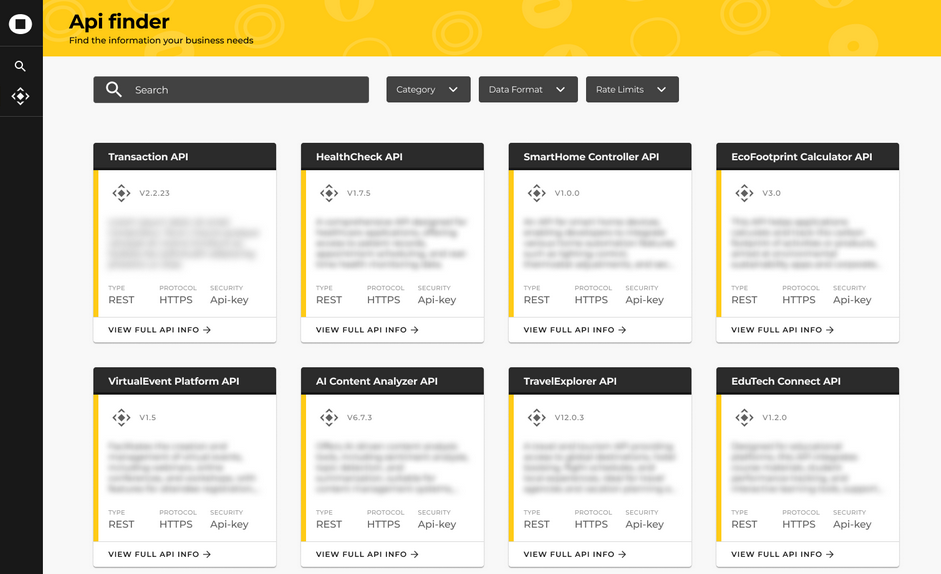
Task: Click the Api finder page title
Action: 119,21
